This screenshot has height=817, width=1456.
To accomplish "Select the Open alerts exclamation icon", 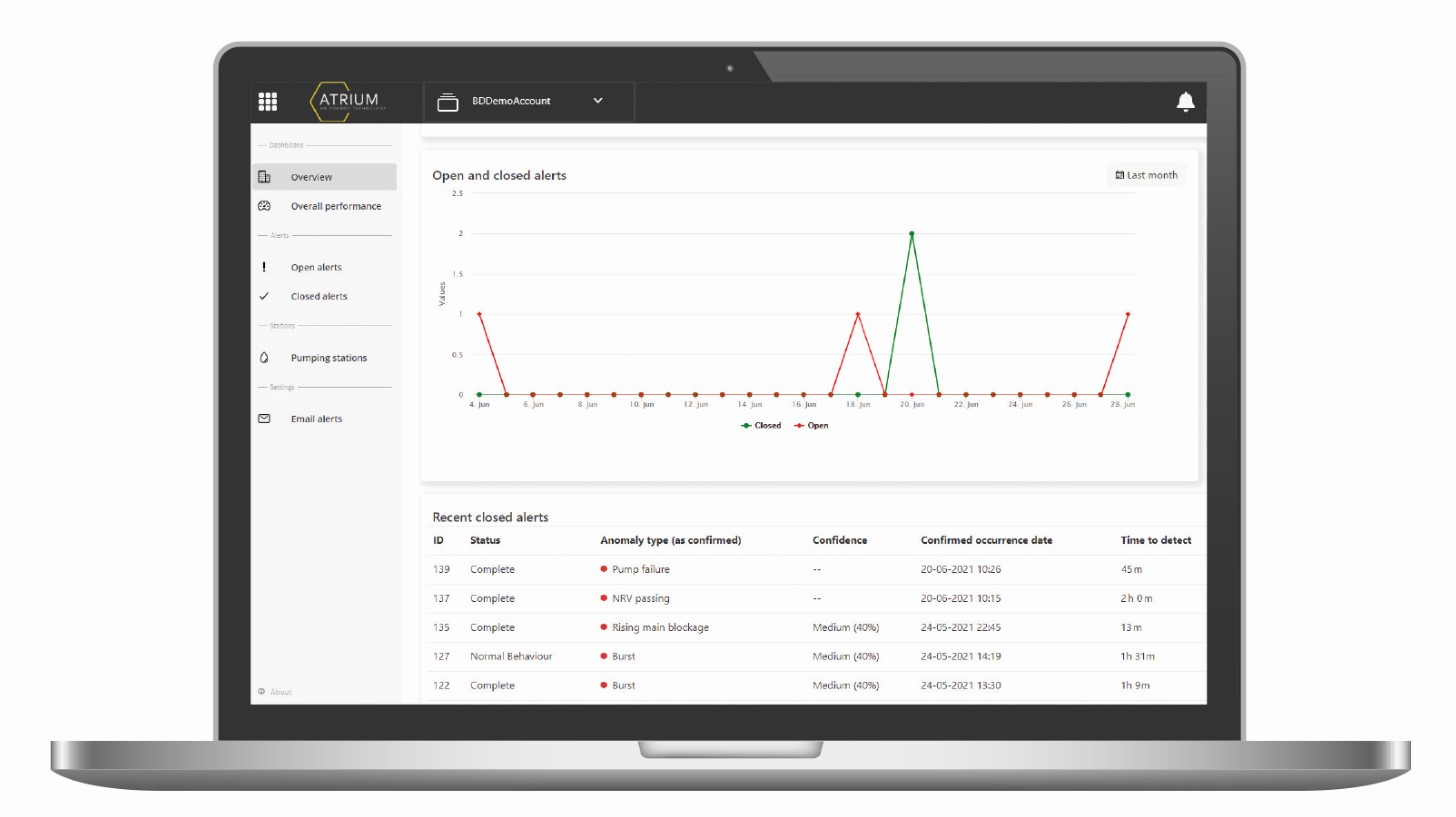I will pyautogui.click(x=263, y=267).
